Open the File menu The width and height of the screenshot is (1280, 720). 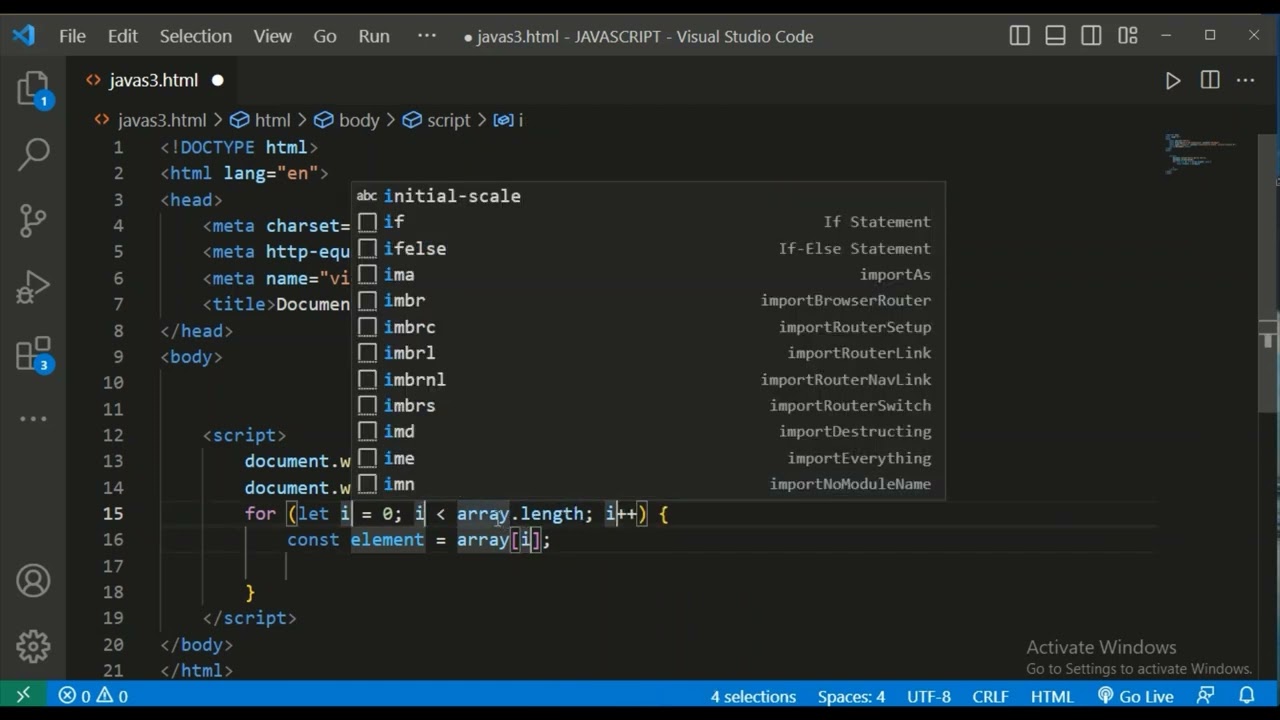point(72,36)
